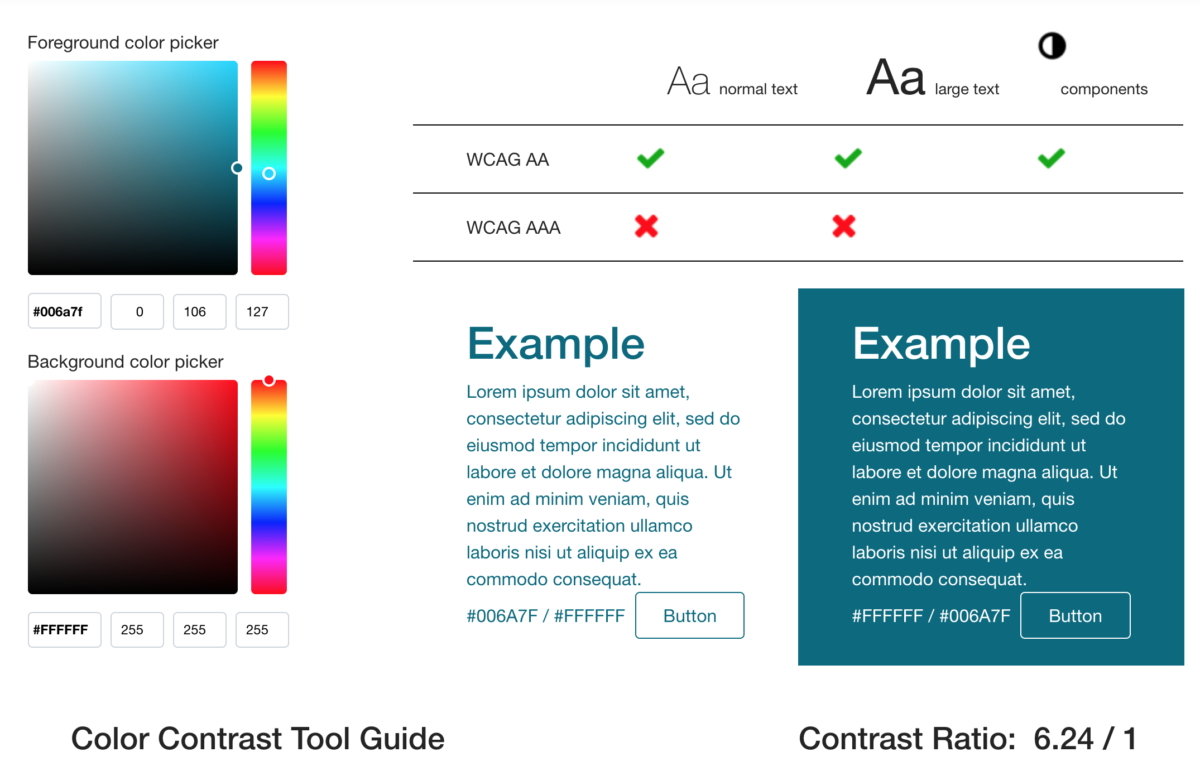
Task: Click the WCAG AA normal text green checkmark
Action: (649, 158)
